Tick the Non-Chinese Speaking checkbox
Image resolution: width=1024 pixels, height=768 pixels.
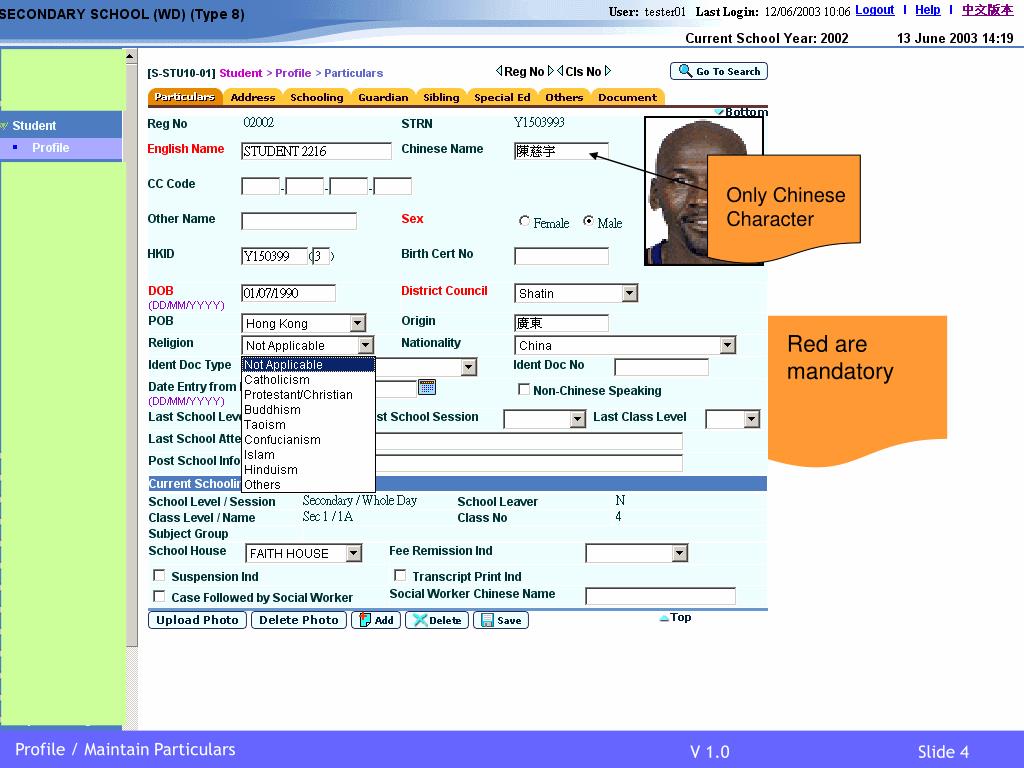point(524,389)
